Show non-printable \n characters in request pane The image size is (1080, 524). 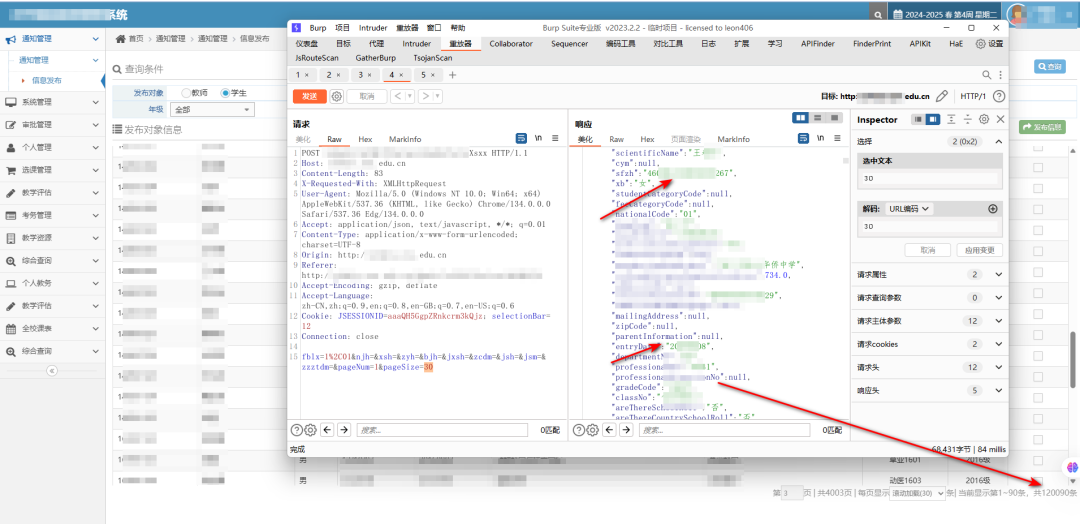point(539,138)
